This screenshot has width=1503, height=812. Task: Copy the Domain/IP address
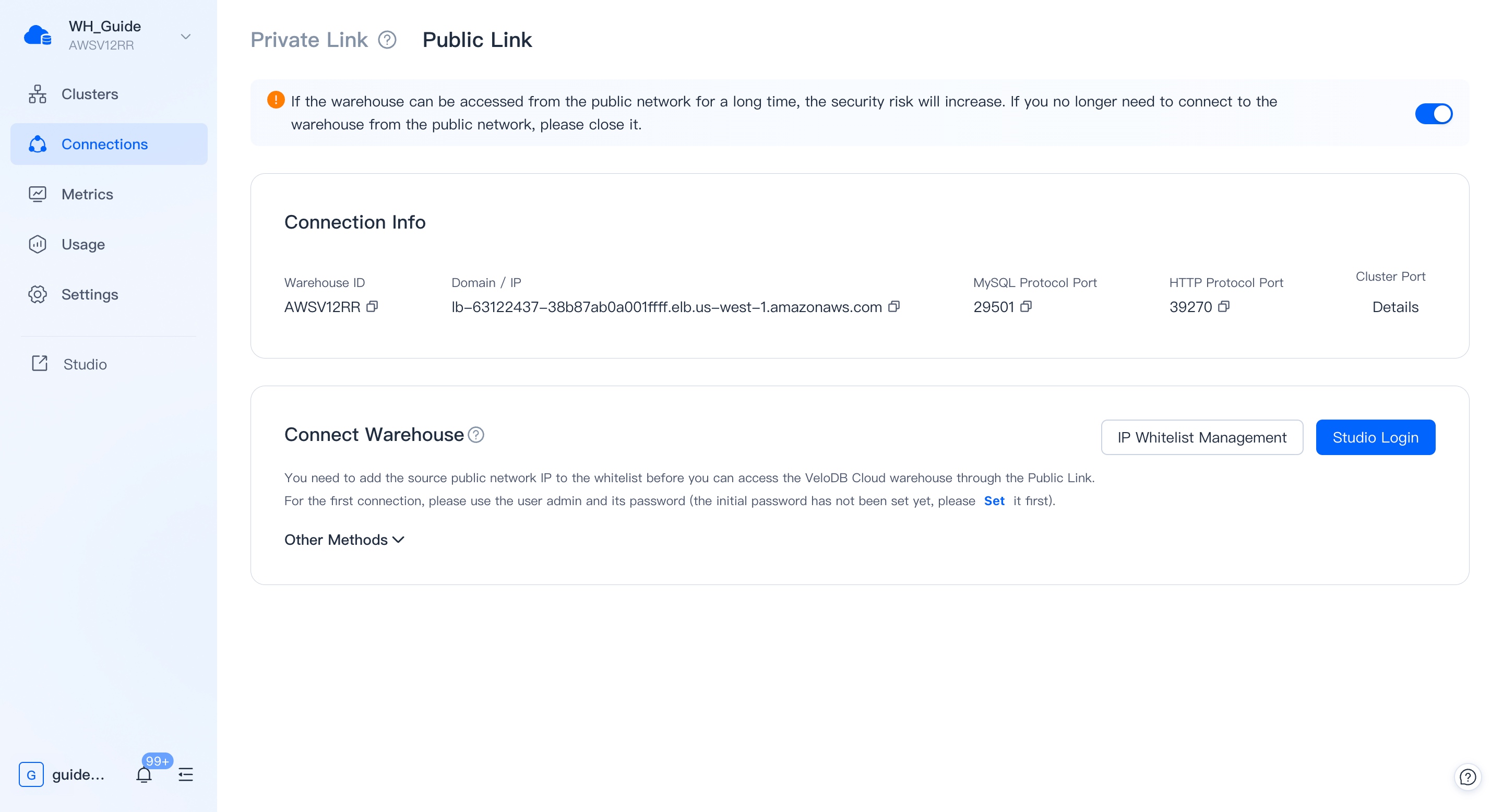pos(894,307)
